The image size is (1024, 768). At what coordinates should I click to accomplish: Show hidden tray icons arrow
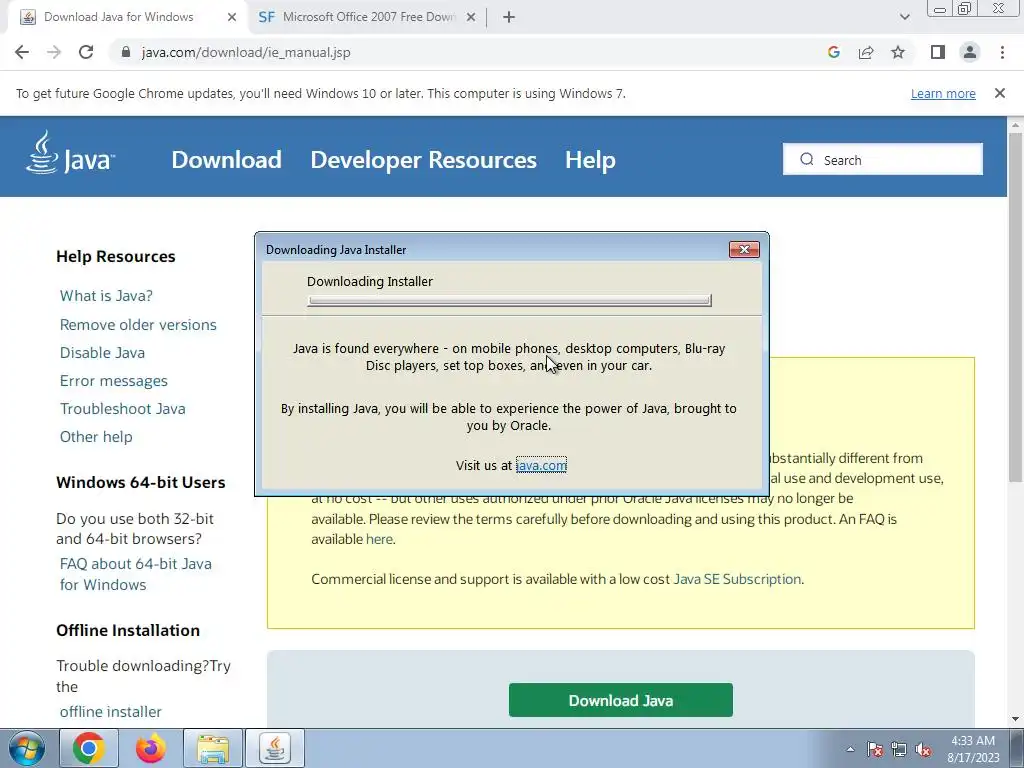pos(850,749)
